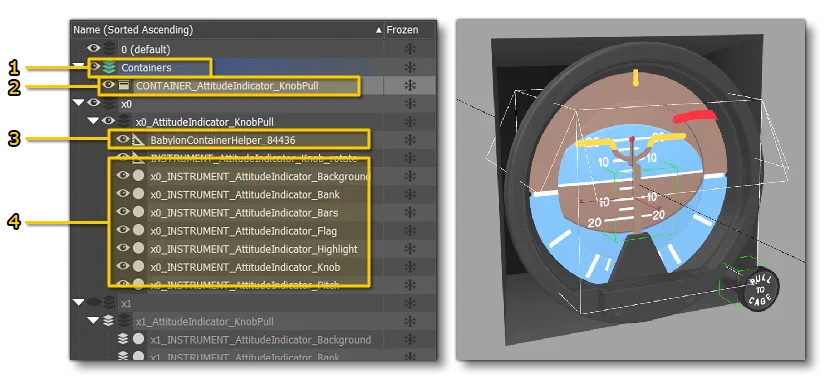Click the Frozen snowflake on the x0 row
This screenshot has height=380, width=825.
410,104
